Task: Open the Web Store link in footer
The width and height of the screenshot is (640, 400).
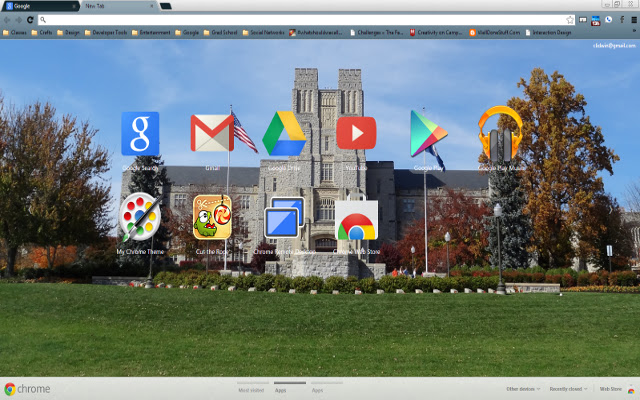Action: tap(610, 389)
